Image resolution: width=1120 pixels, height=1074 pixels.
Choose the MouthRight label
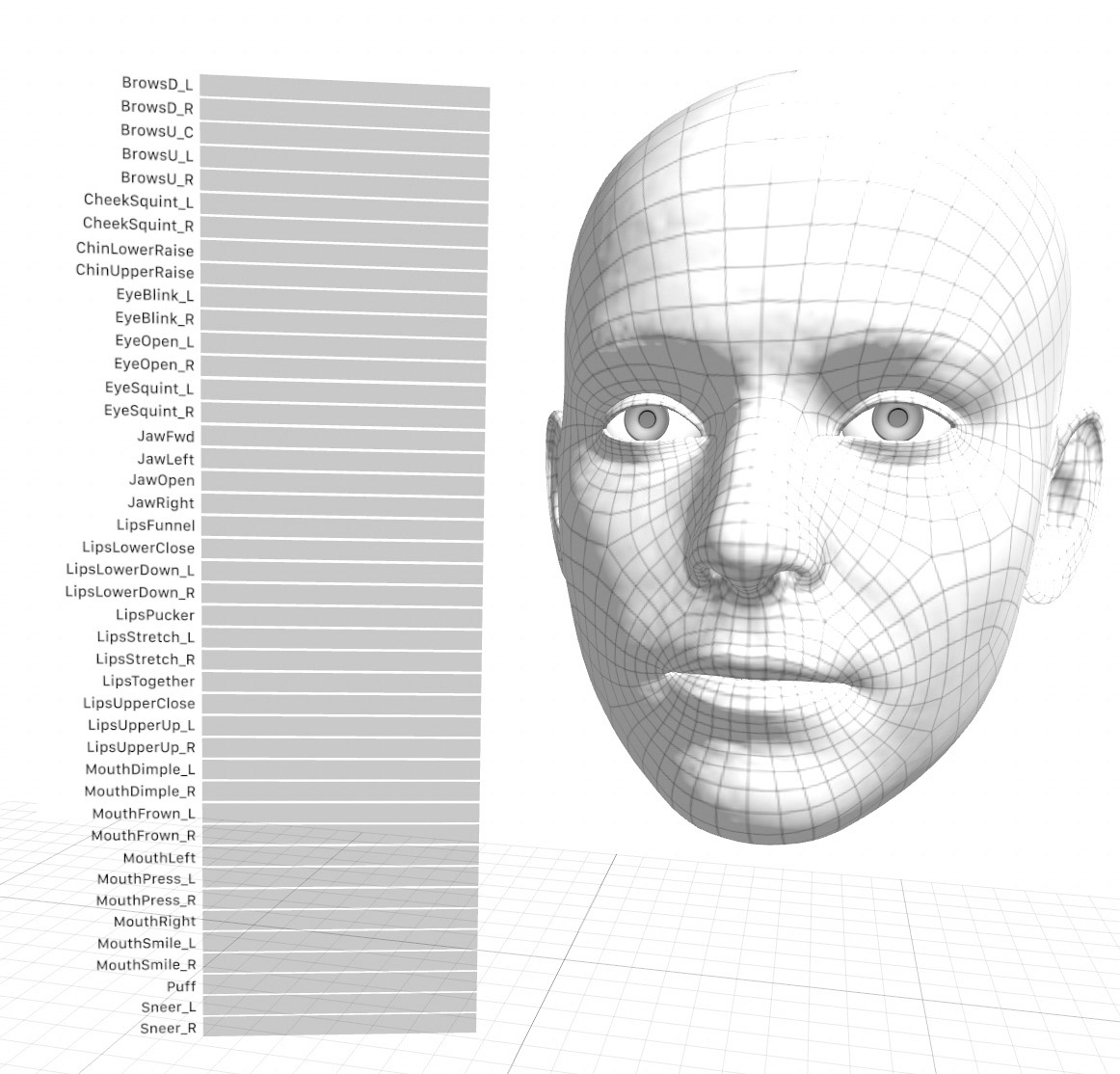pyautogui.click(x=155, y=922)
